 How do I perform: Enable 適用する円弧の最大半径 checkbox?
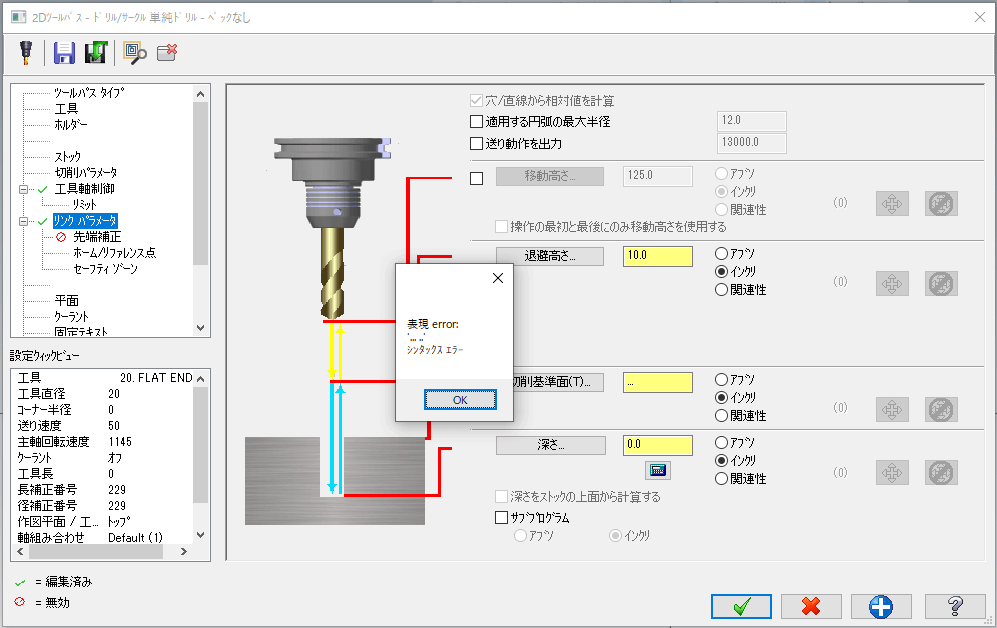(476, 122)
